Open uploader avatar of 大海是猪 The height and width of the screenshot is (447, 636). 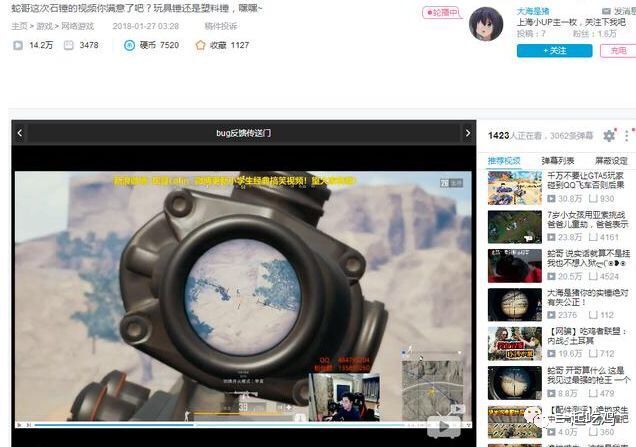486,24
